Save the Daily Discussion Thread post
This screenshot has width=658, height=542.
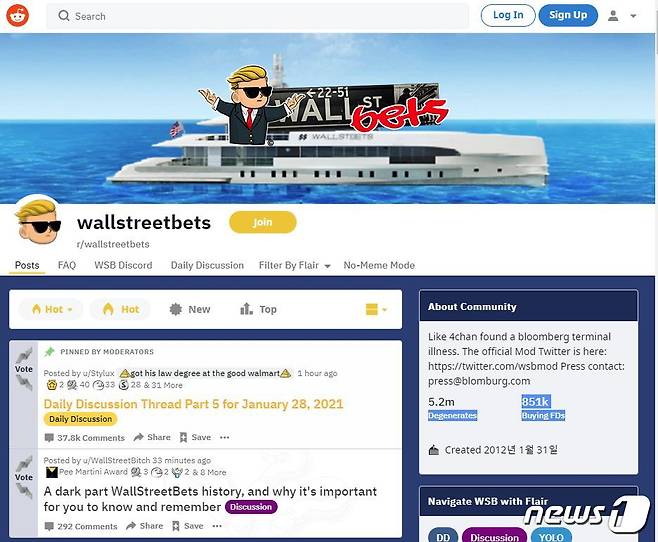(x=195, y=437)
